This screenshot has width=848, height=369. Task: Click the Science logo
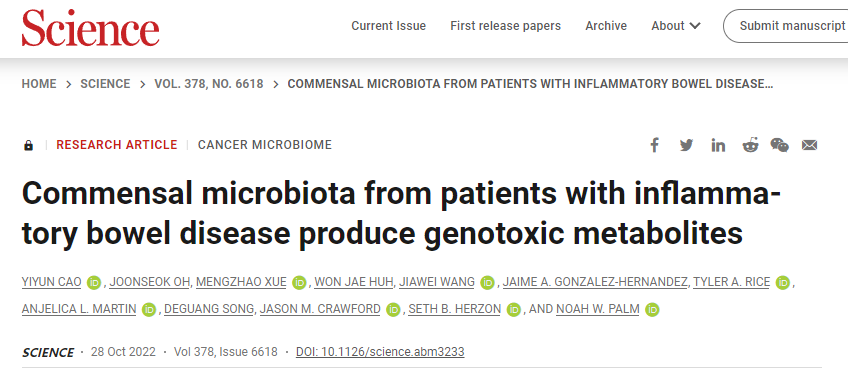[x=90, y=28]
